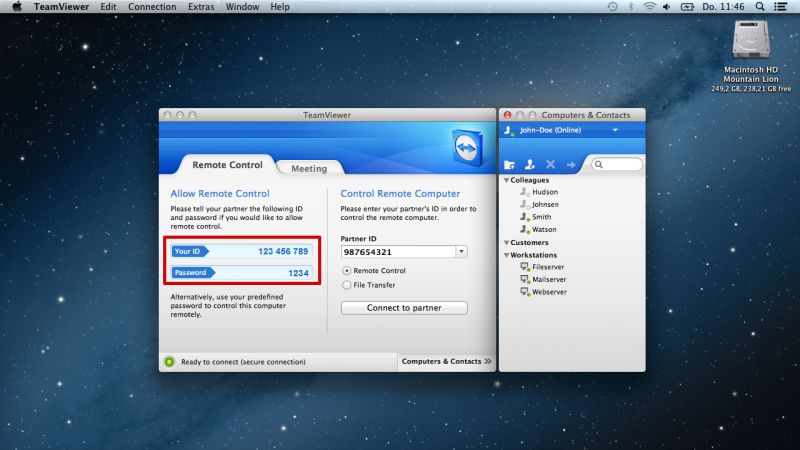This screenshot has width=800, height=450.
Task: Click the contacts search field
Action: (x=617, y=164)
